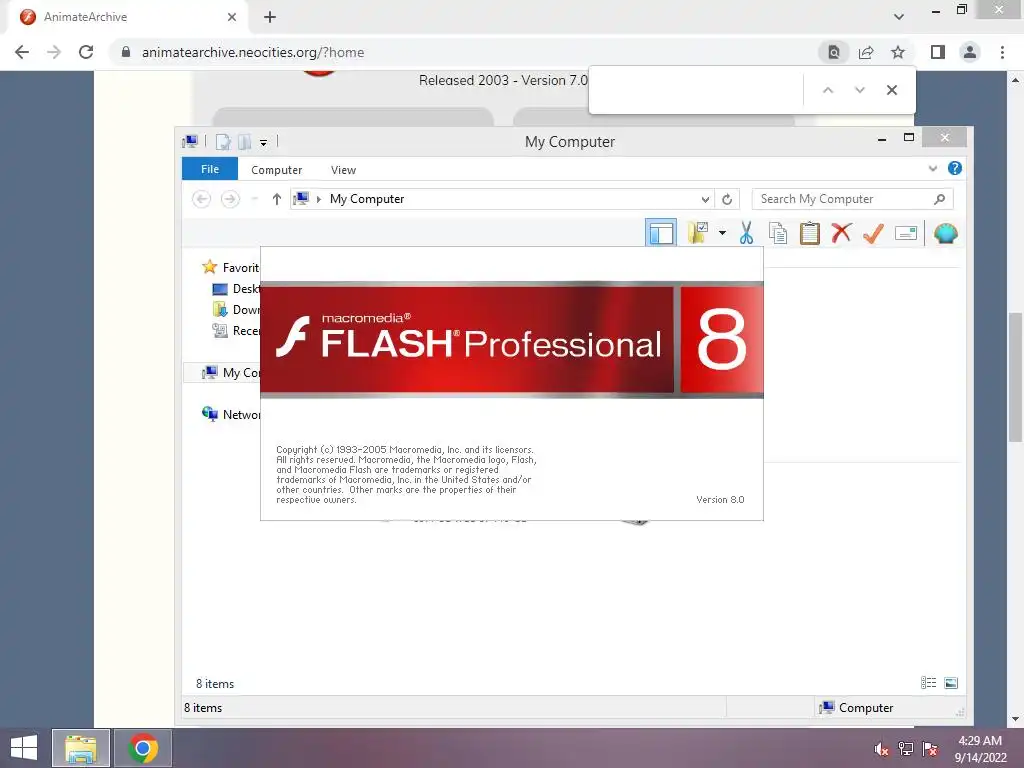The width and height of the screenshot is (1024, 768).
Task: Open a new Chrome tab
Action: tap(270, 17)
